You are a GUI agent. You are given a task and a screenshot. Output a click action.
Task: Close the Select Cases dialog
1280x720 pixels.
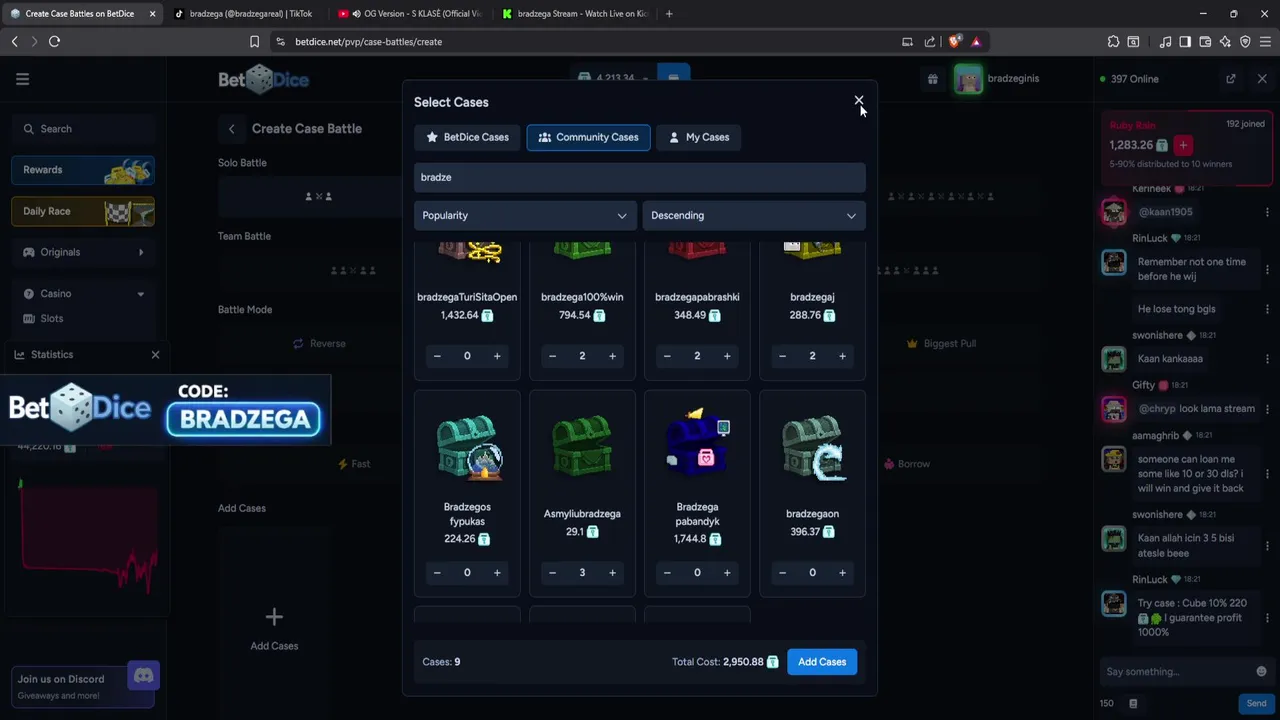coord(858,101)
